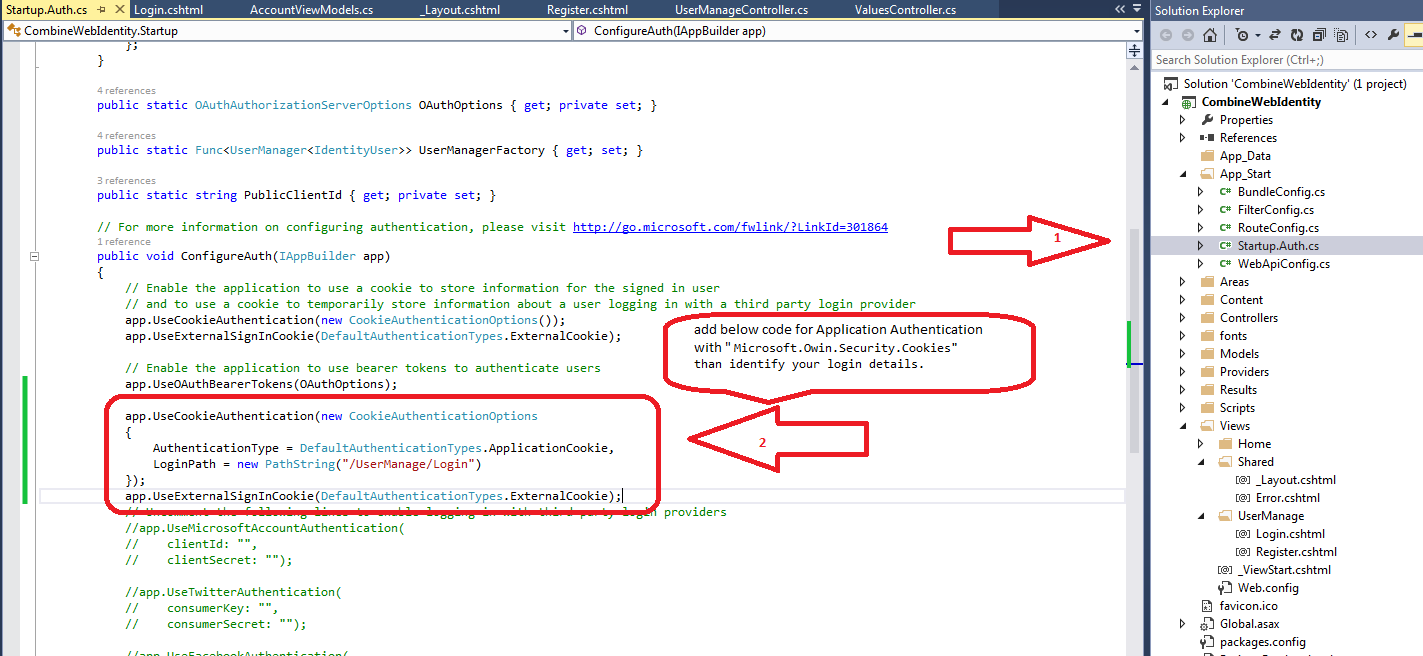Click the C# icon beside WebApiConfig.cs
The width and height of the screenshot is (1423, 656).
pyautogui.click(x=1225, y=264)
